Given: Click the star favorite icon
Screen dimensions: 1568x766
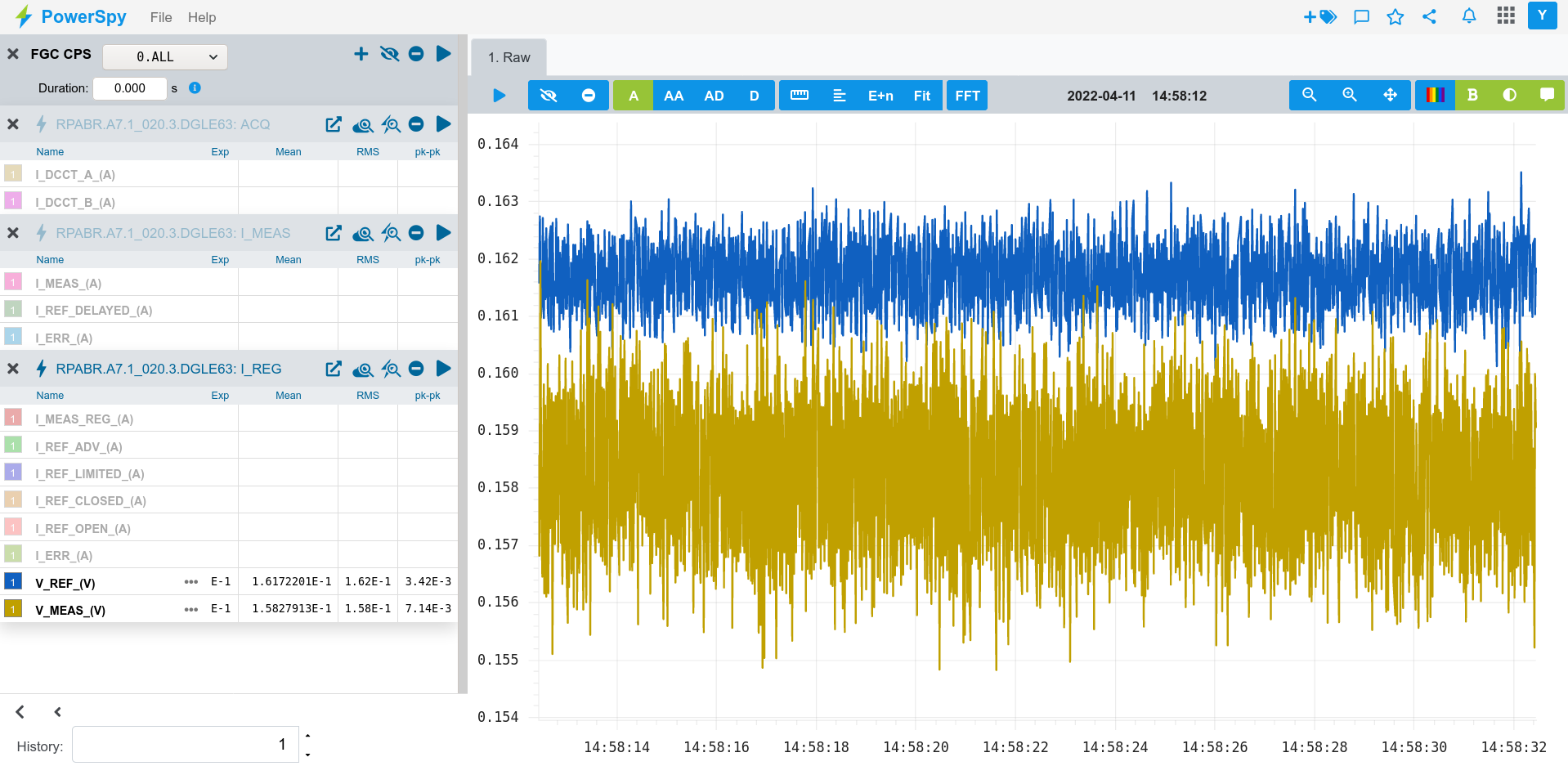Looking at the screenshot, I should pos(1395,16).
